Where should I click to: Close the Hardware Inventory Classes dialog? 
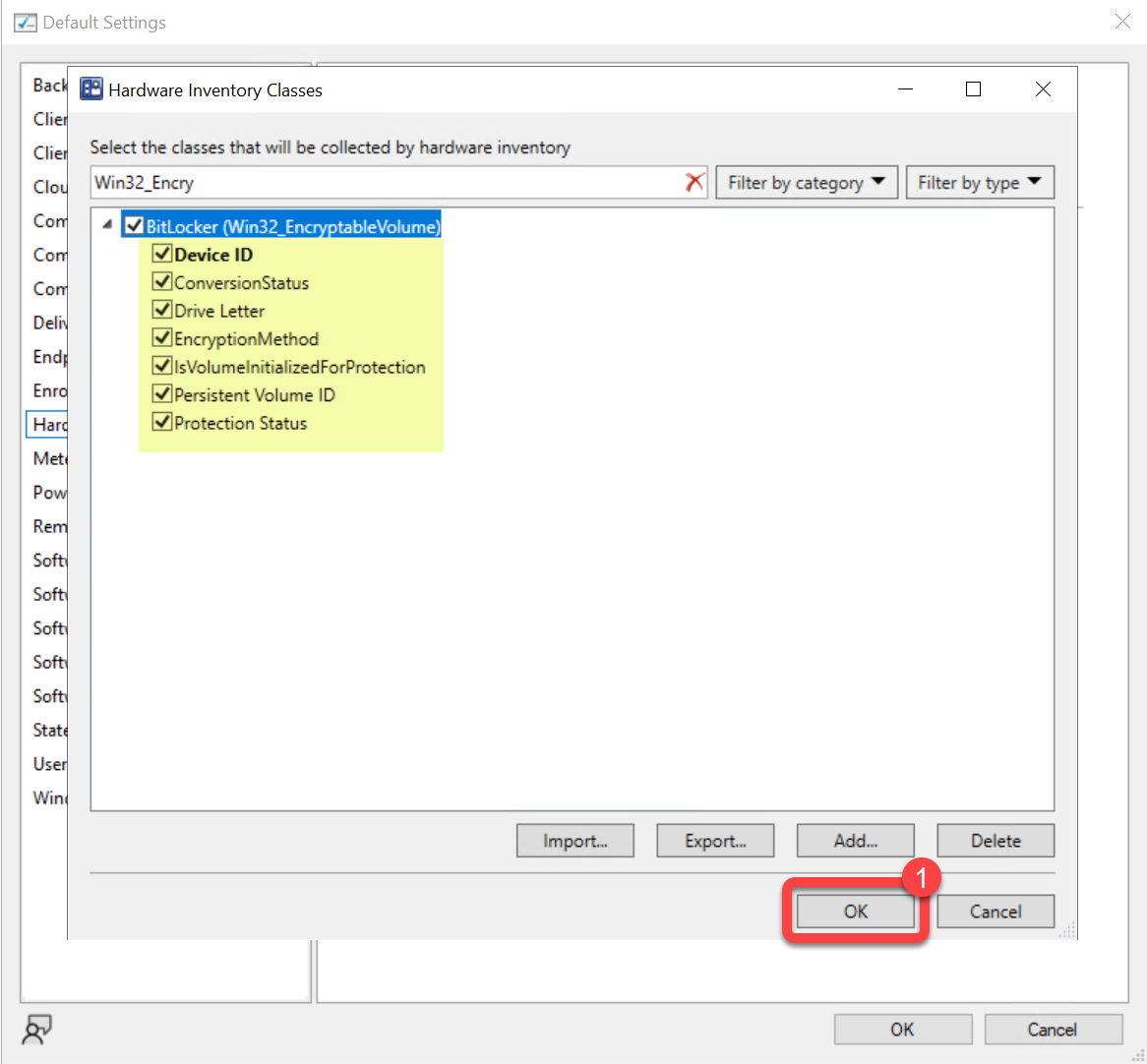(1043, 89)
